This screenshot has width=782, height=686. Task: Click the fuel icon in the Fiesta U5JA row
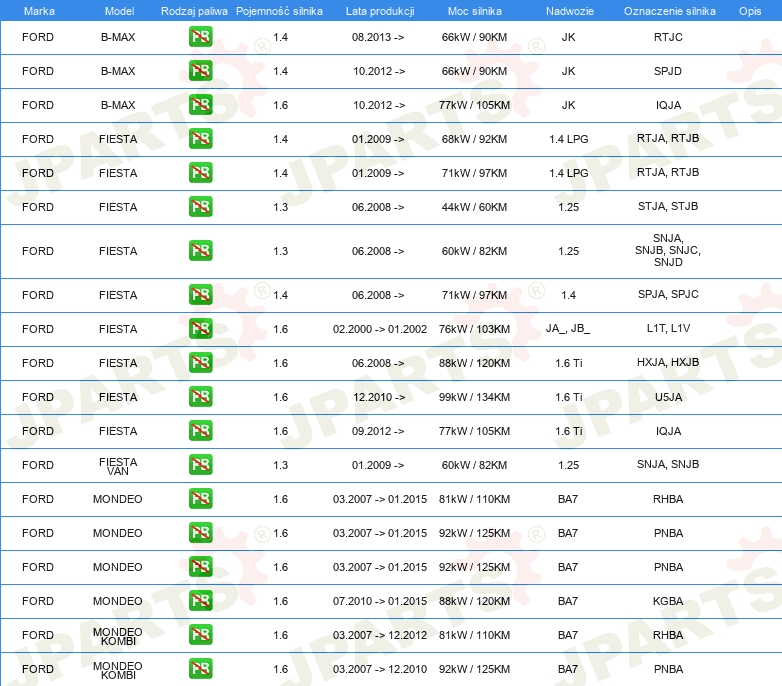(x=200, y=397)
